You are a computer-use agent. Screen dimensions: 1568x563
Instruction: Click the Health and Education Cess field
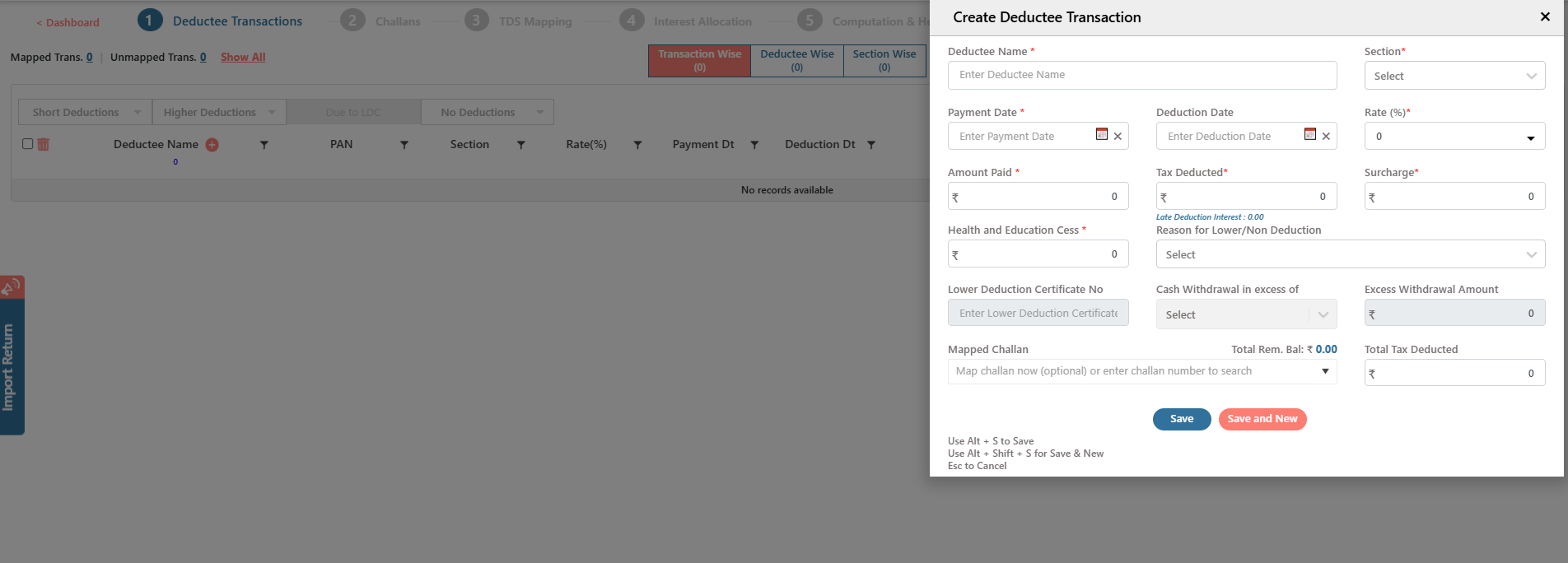pos(1038,254)
